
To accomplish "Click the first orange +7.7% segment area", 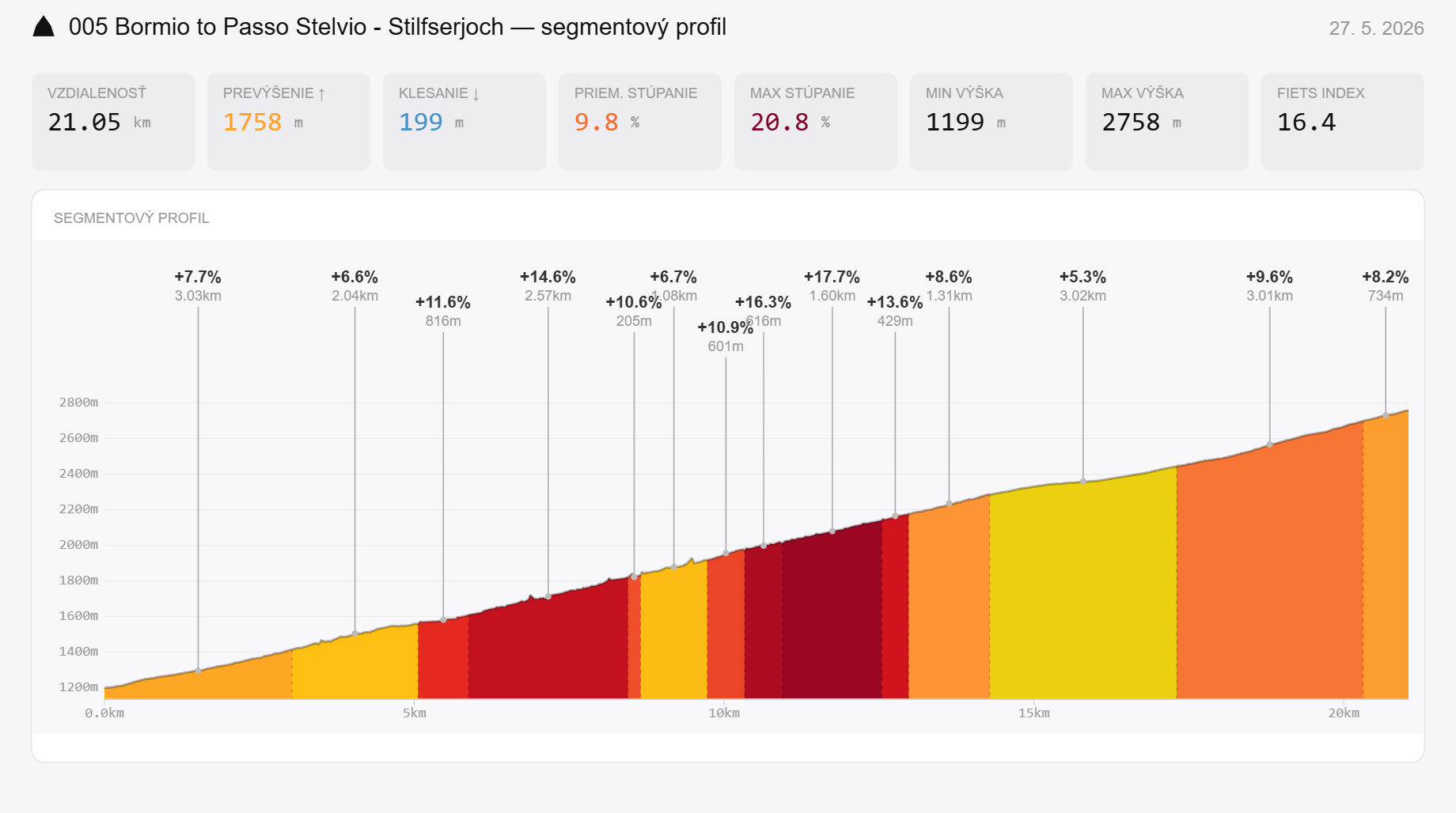I will (198, 684).
